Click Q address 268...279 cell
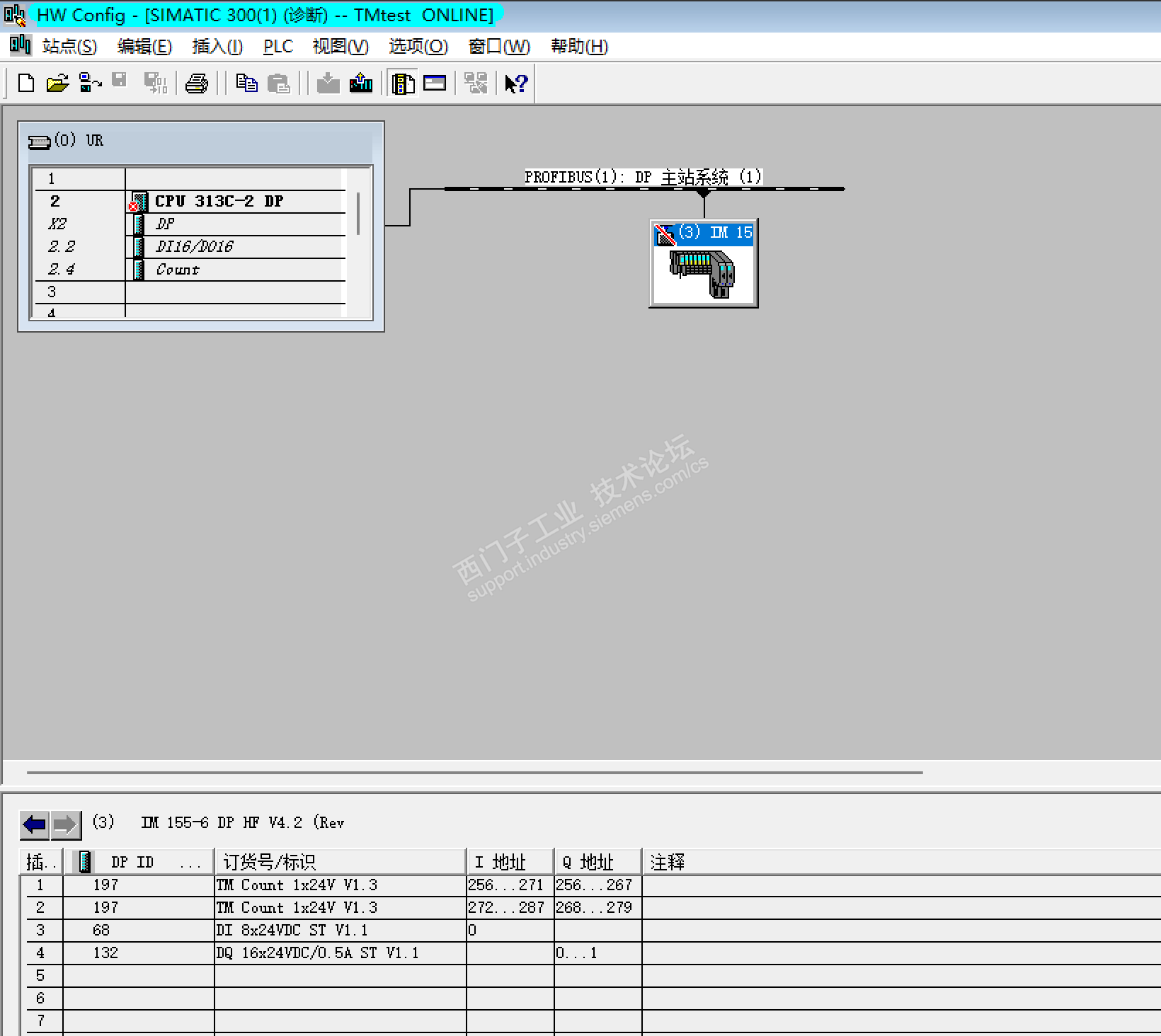 598,908
